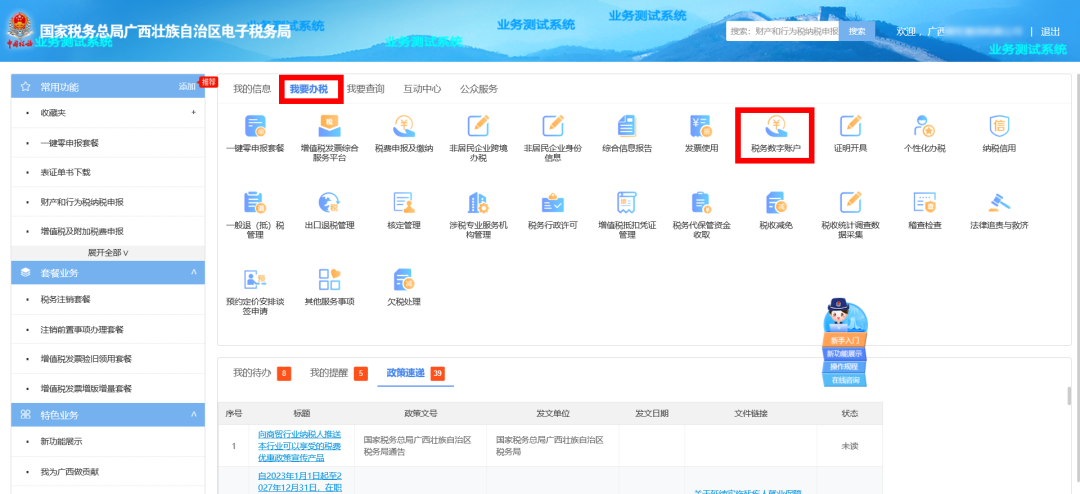
Task: Click the tax bureau emblem logo
Action: (19, 30)
